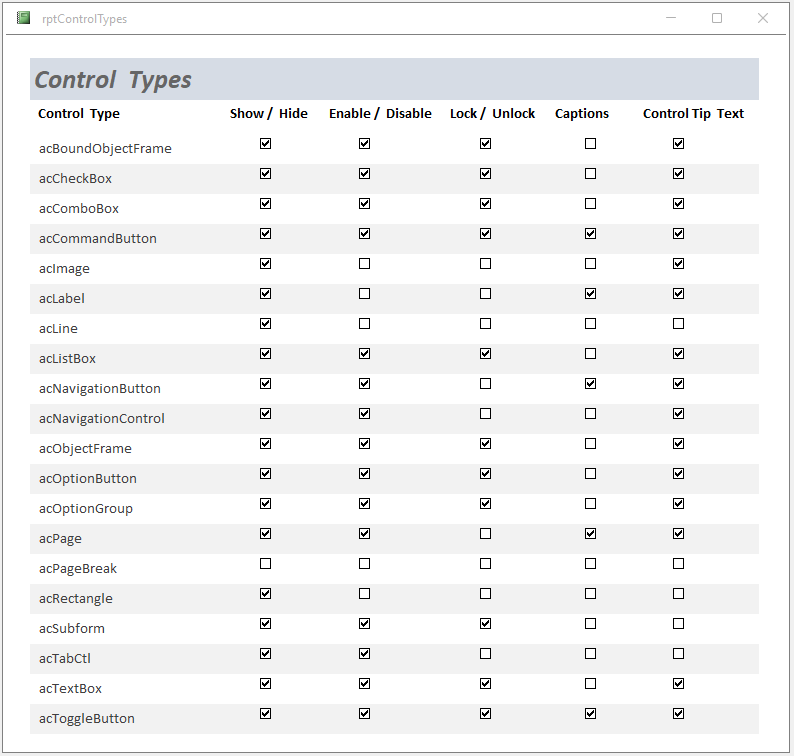This screenshot has height=756, width=794.
Task: Toggle Enable/Disable checkbox for acNavigationControl
Action: (364, 413)
